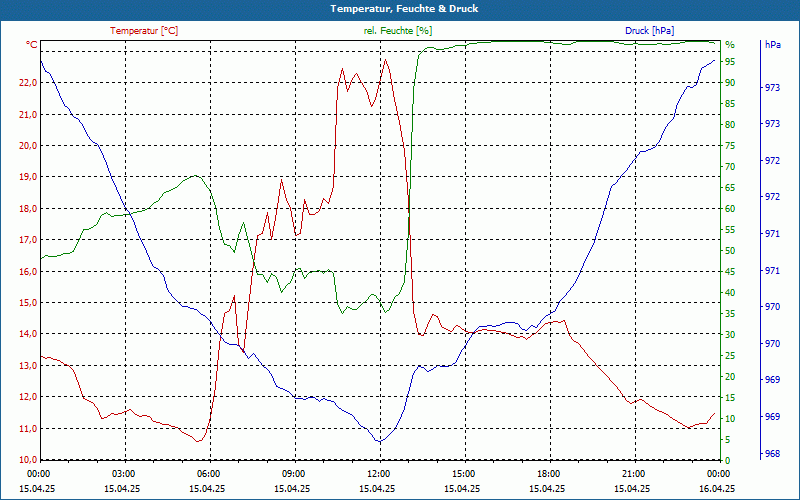Screen dimensions: 800x500
Task: Select the red 'Temperatur [°C]' legend label
Action: click(144, 31)
